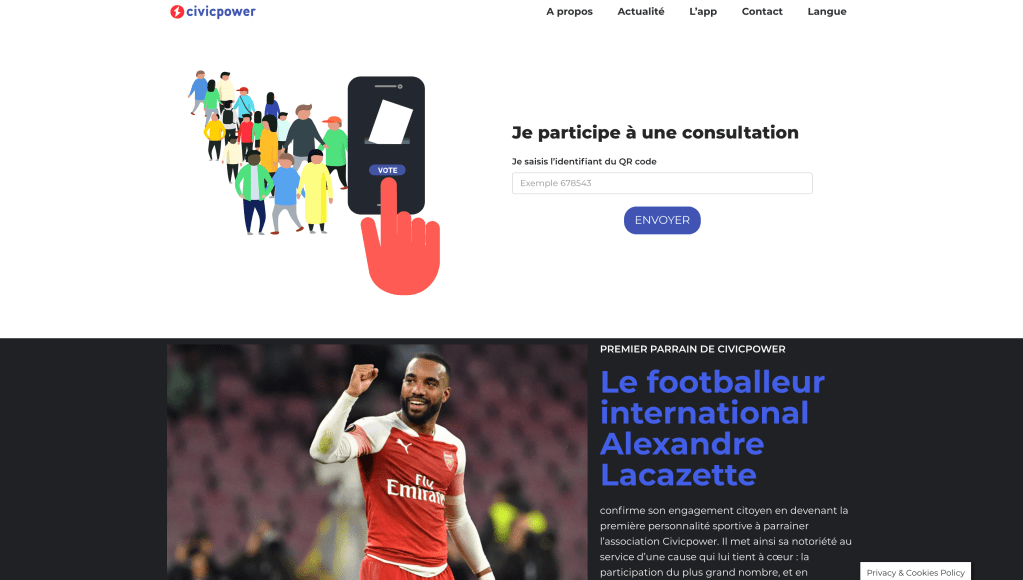Open the L'app menu link

(703, 11)
